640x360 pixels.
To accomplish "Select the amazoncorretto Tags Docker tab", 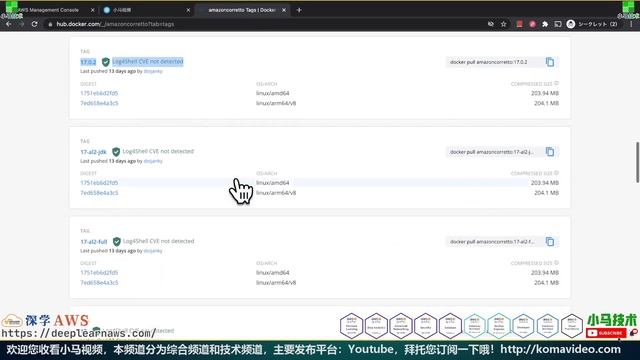I will click(x=243, y=10).
